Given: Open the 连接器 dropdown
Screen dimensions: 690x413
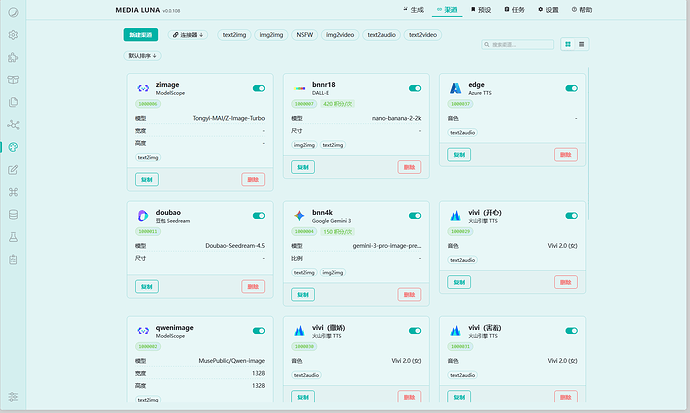Looking at the screenshot, I should pyautogui.click(x=188, y=35).
